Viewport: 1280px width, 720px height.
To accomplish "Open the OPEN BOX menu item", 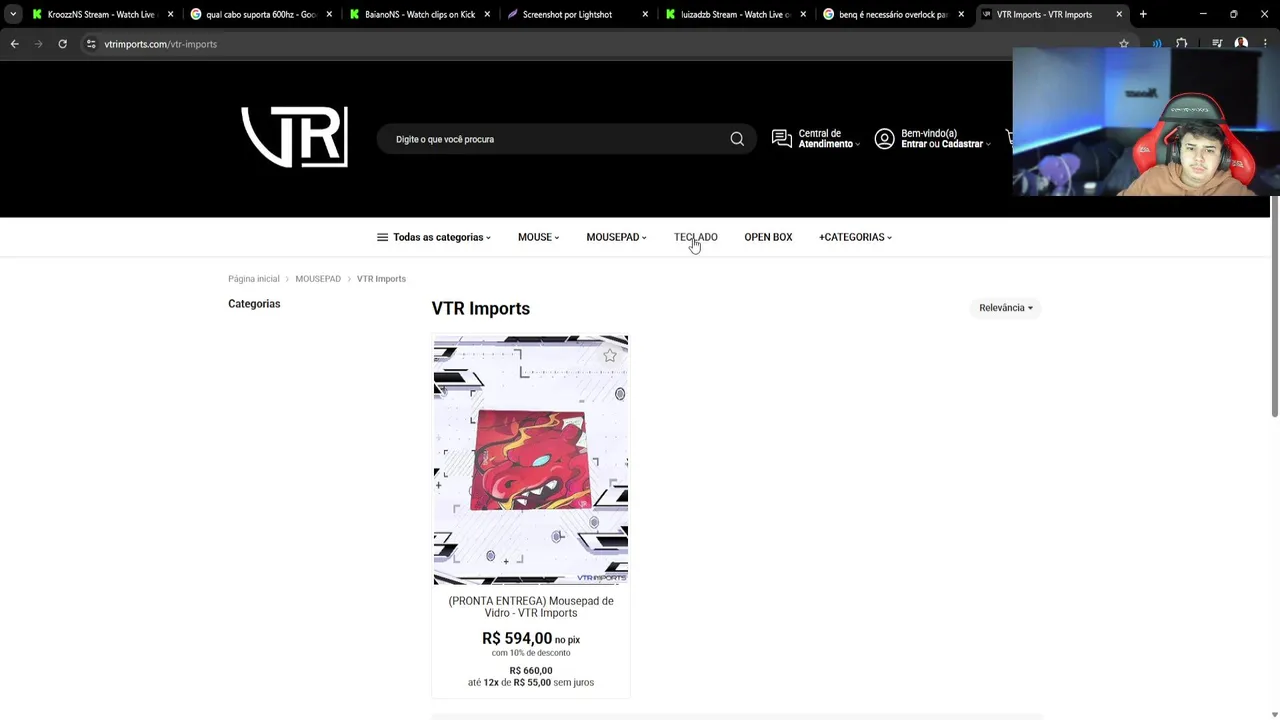I will 768,237.
